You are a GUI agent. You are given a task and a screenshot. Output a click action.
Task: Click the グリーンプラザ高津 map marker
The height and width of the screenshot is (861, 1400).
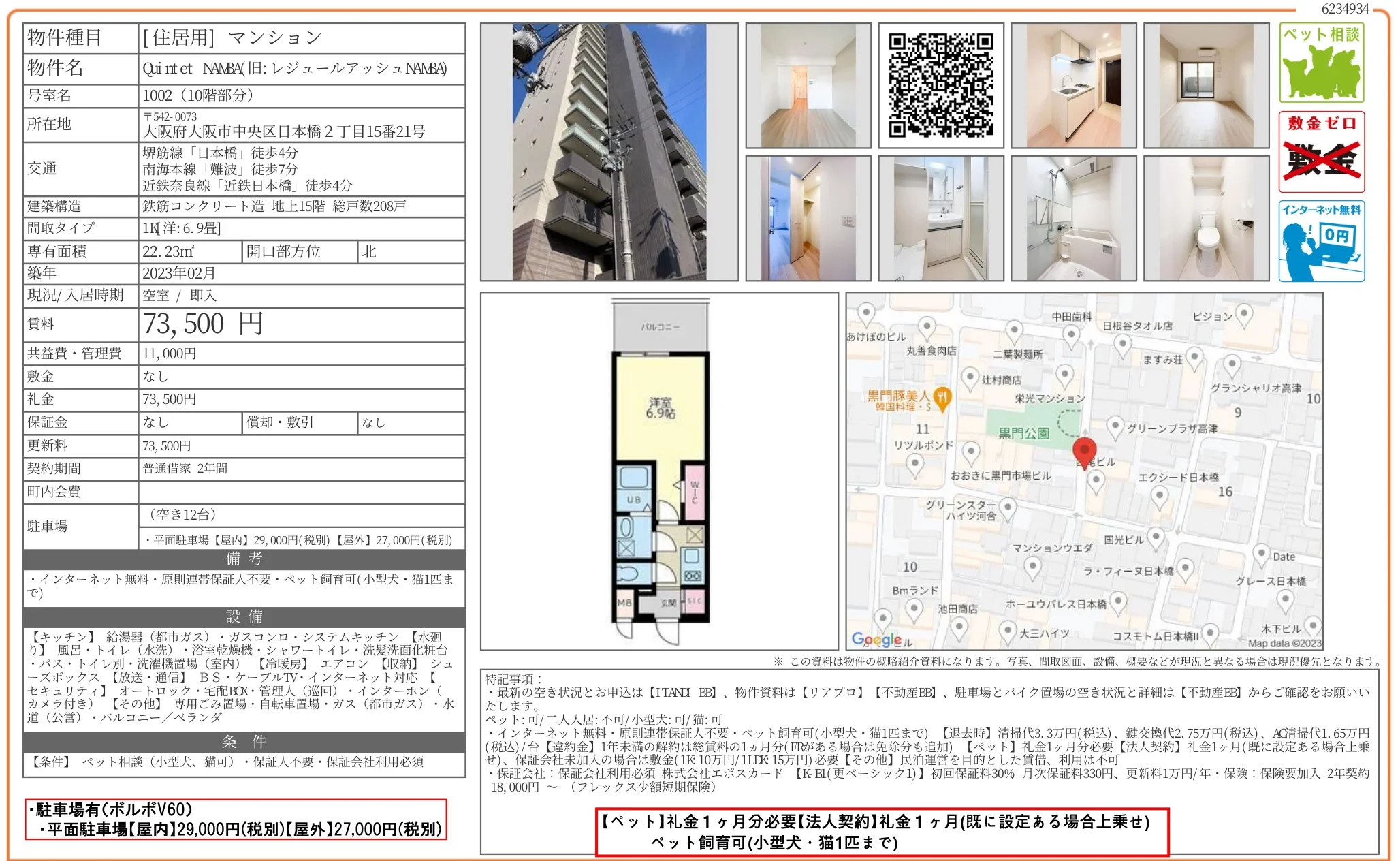tap(1115, 426)
